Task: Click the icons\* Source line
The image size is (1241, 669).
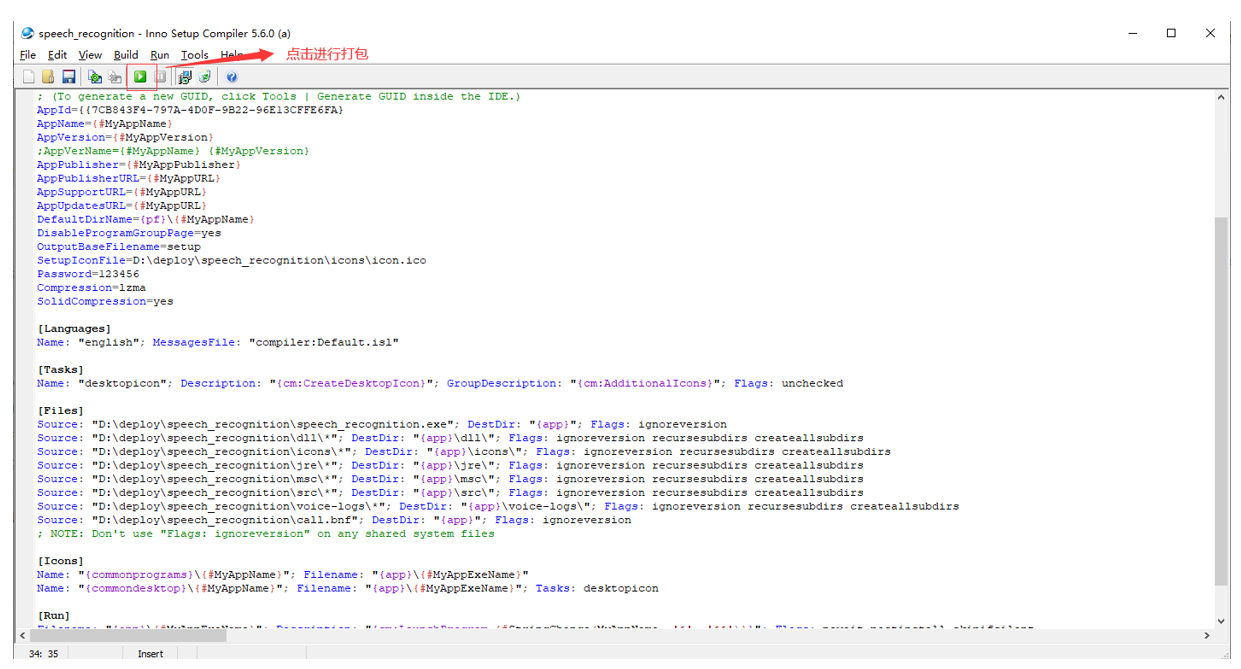Action: [464, 452]
